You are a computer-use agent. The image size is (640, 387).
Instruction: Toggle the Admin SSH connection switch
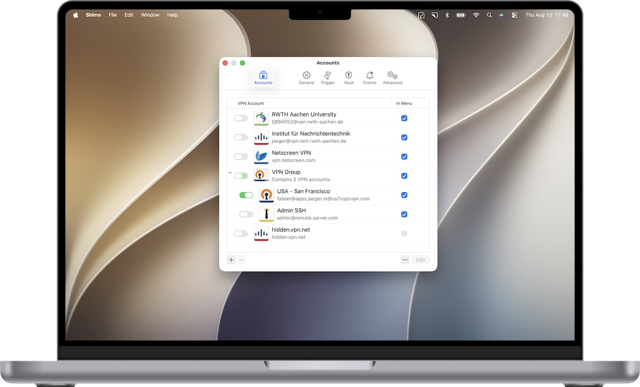click(246, 214)
